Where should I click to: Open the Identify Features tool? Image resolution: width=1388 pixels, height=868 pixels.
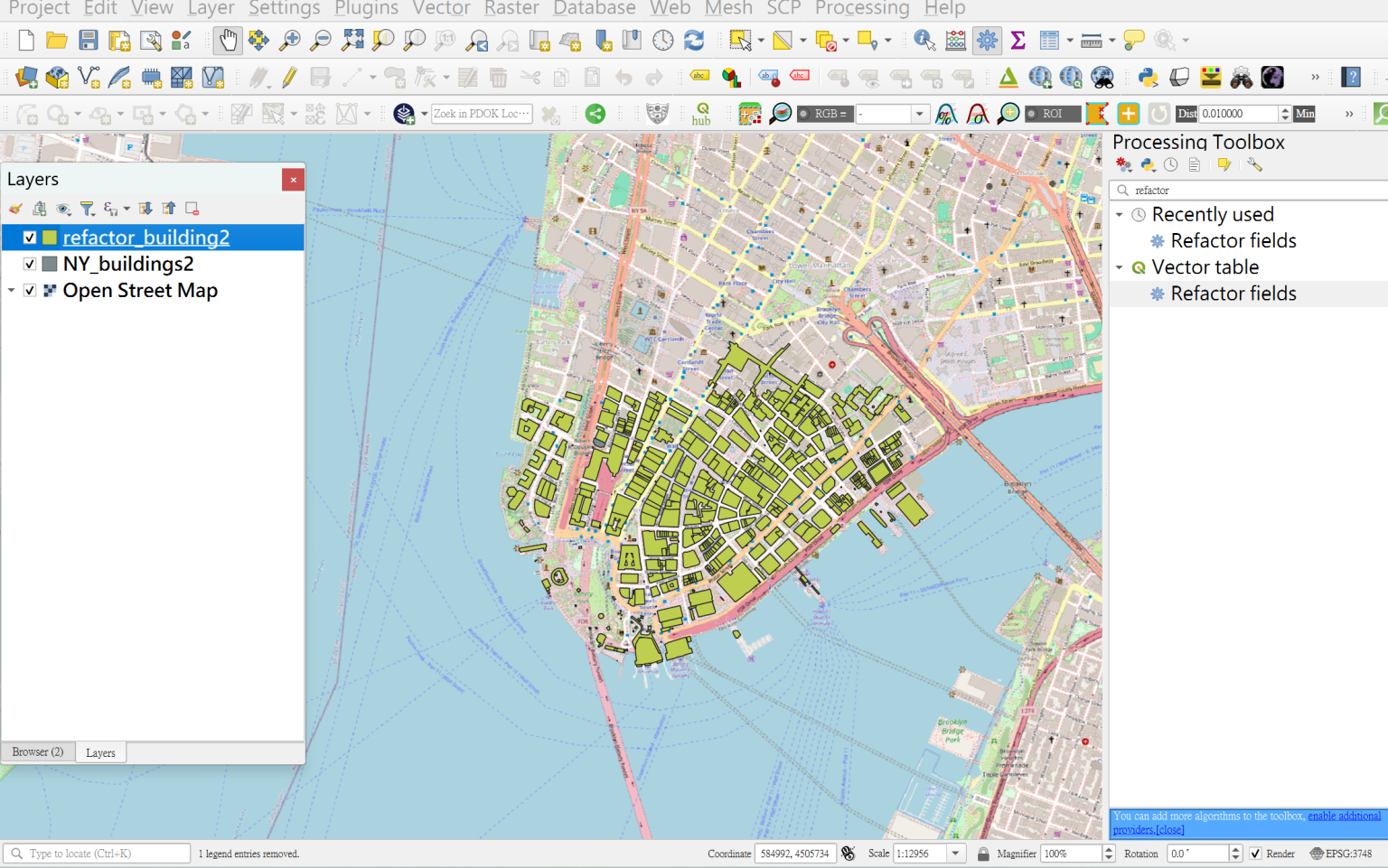924,40
